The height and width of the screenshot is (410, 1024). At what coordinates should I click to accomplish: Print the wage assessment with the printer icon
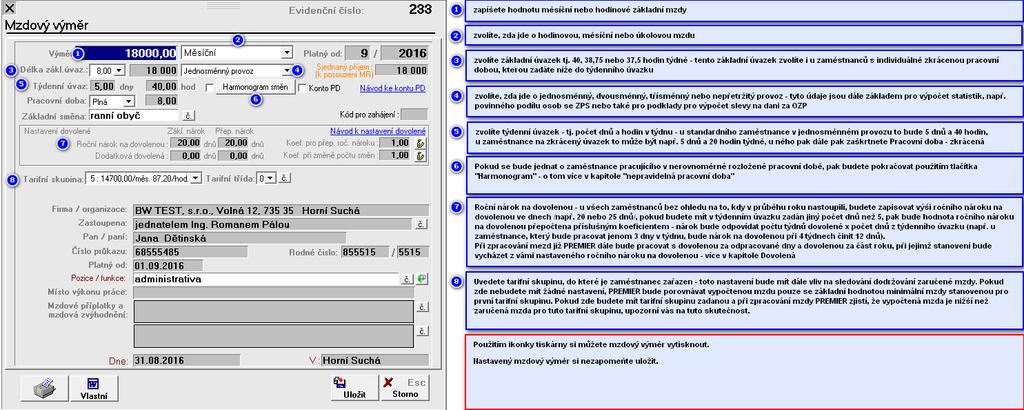[43, 388]
